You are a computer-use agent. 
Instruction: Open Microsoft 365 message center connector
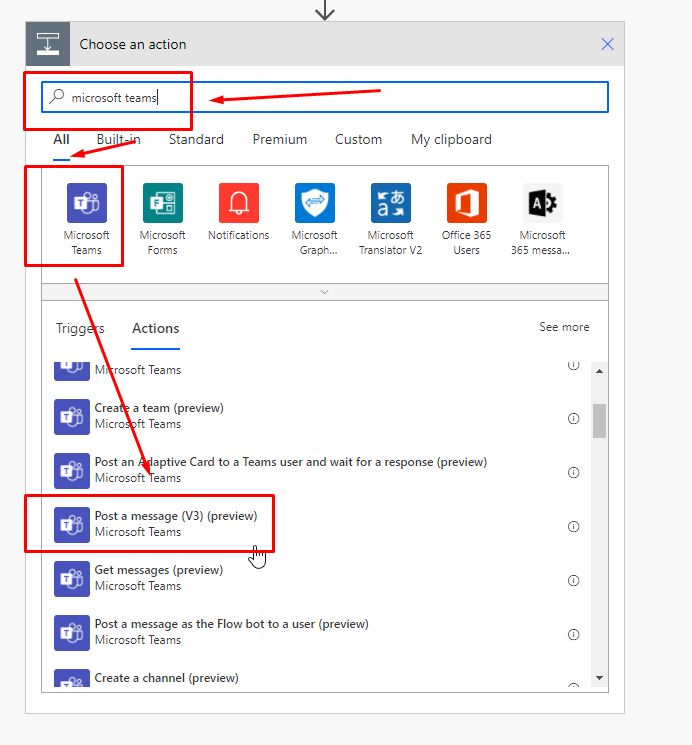543,203
